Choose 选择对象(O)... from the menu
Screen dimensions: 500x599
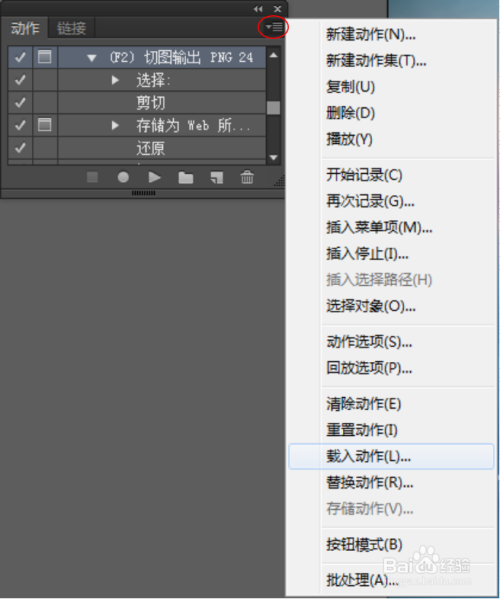(392, 306)
